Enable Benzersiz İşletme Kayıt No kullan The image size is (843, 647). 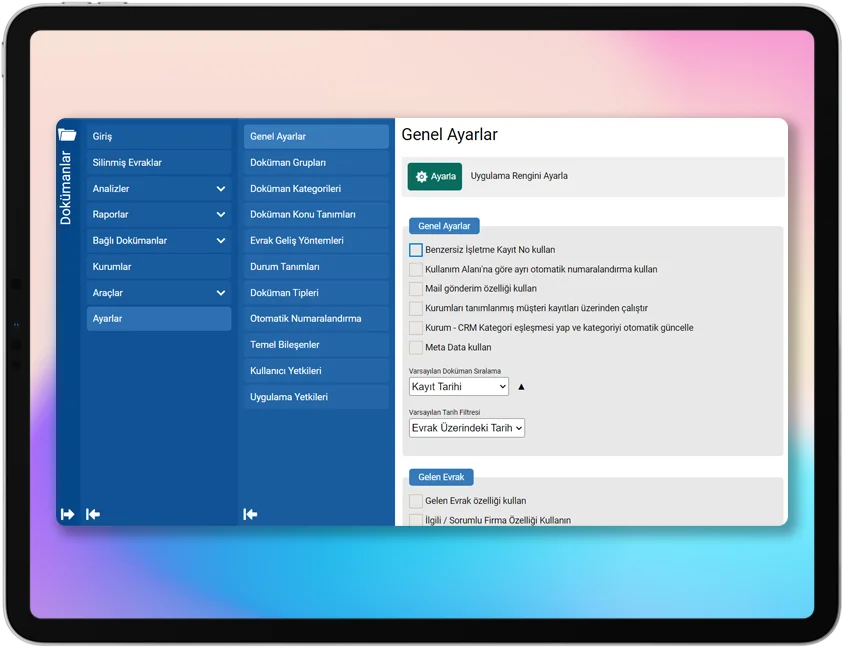coord(416,250)
